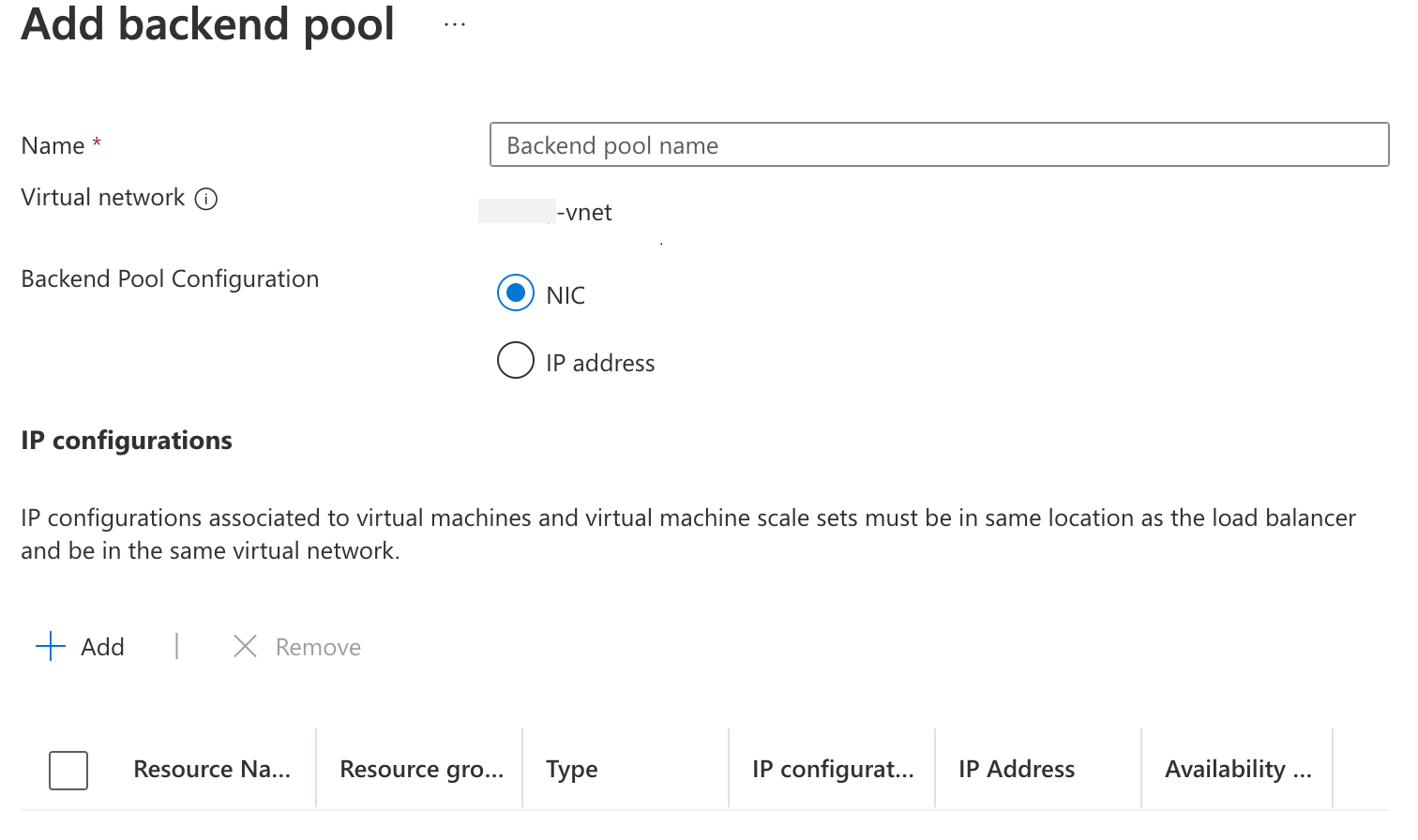Click the Resource group column header
1418x840 pixels.
(x=420, y=769)
